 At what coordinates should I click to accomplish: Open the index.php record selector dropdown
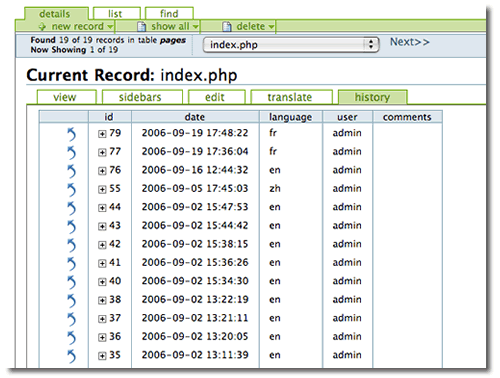(291, 45)
